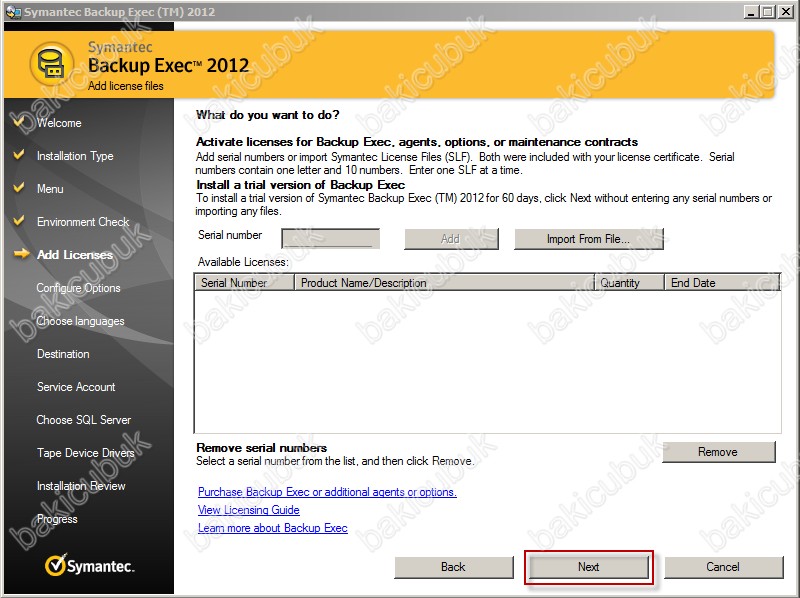Click the Symantec logo at sidebar bottom
Viewport: 800px width, 598px height.
click(x=89, y=565)
